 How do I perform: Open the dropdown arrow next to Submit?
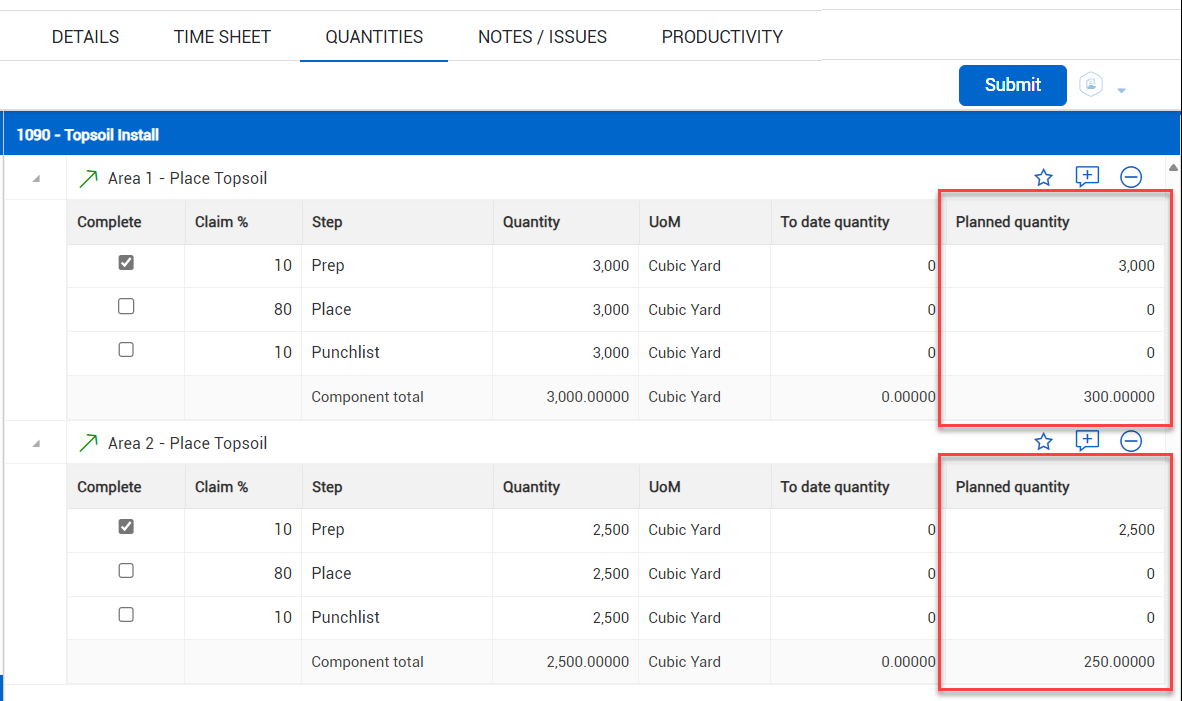(x=1121, y=91)
